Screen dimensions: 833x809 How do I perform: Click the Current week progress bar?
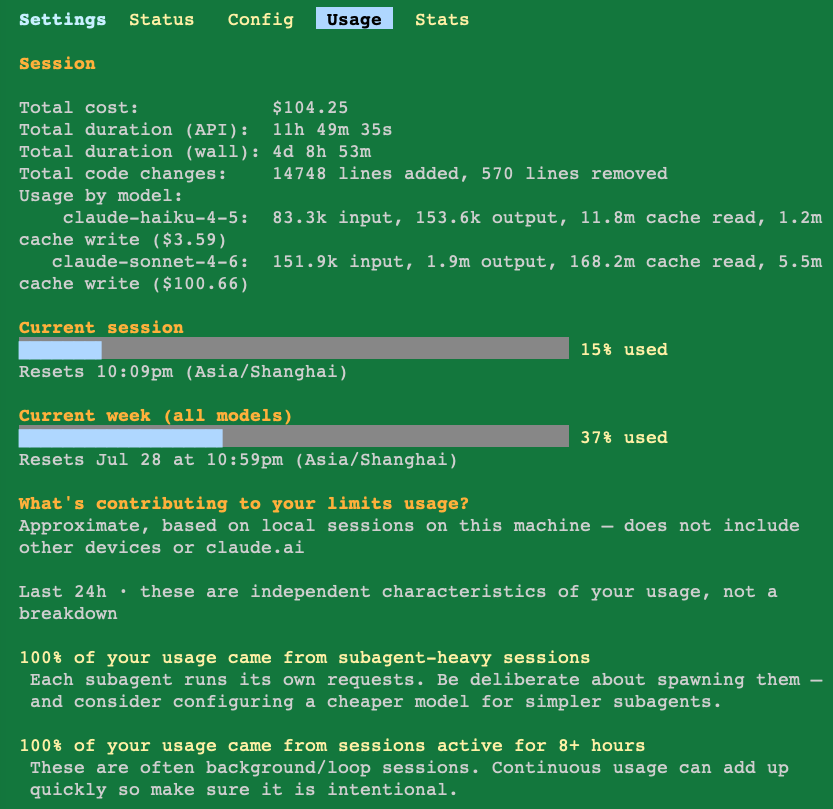pyautogui.click(x=294, y=437)
